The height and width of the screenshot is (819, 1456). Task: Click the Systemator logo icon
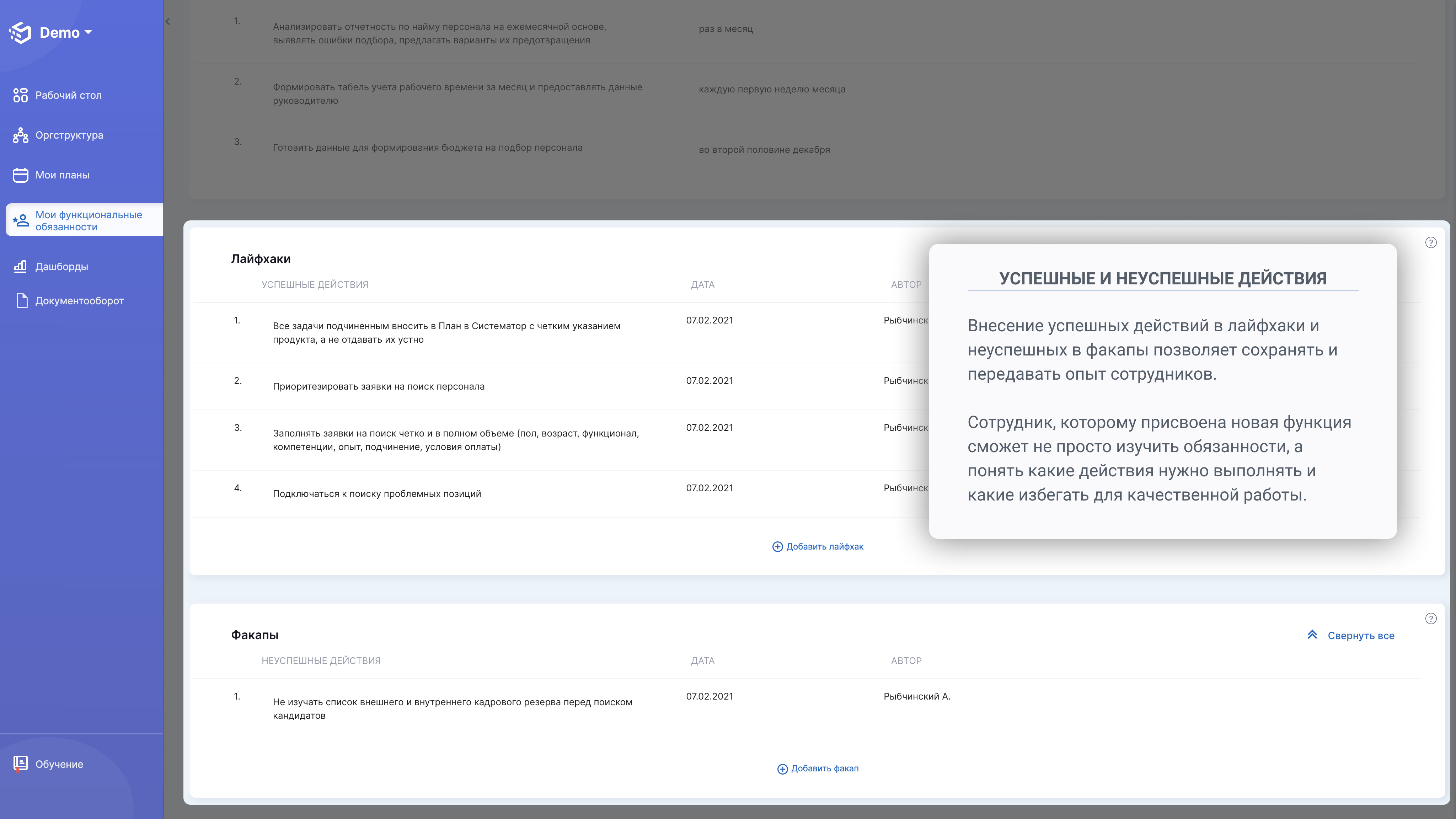point(20,32)
